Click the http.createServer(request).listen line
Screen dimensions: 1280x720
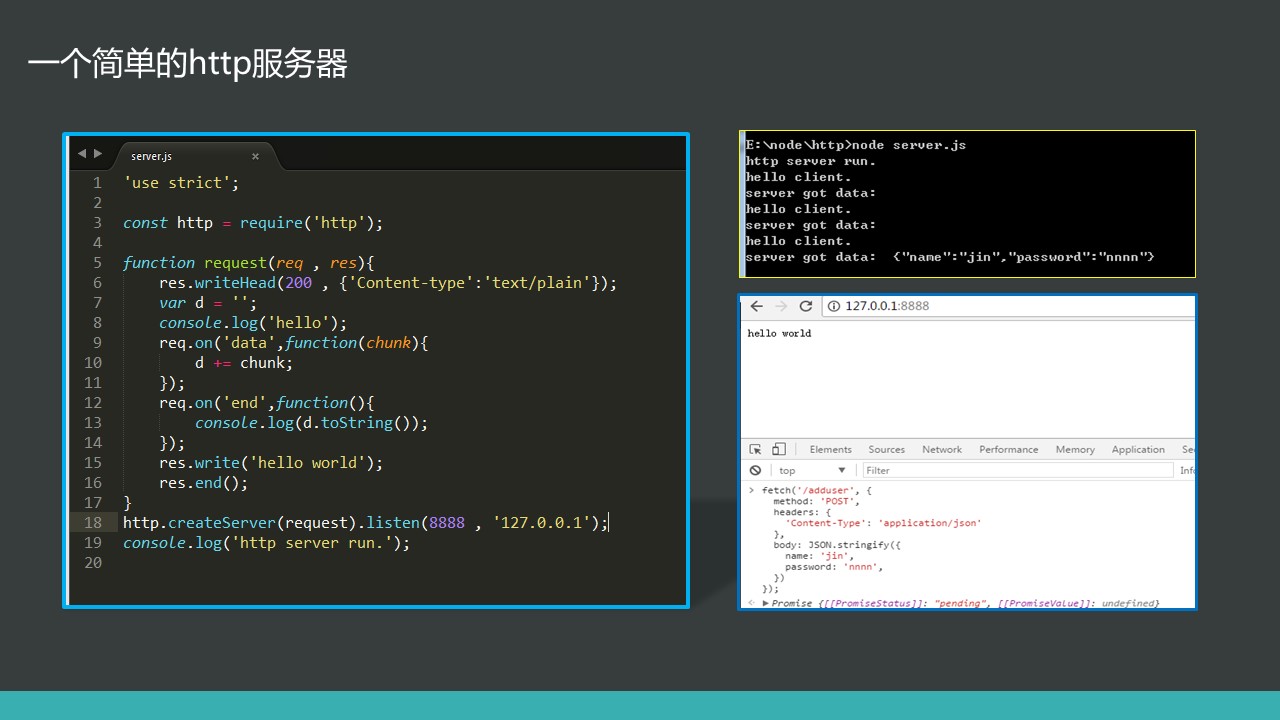pos(365,523)
